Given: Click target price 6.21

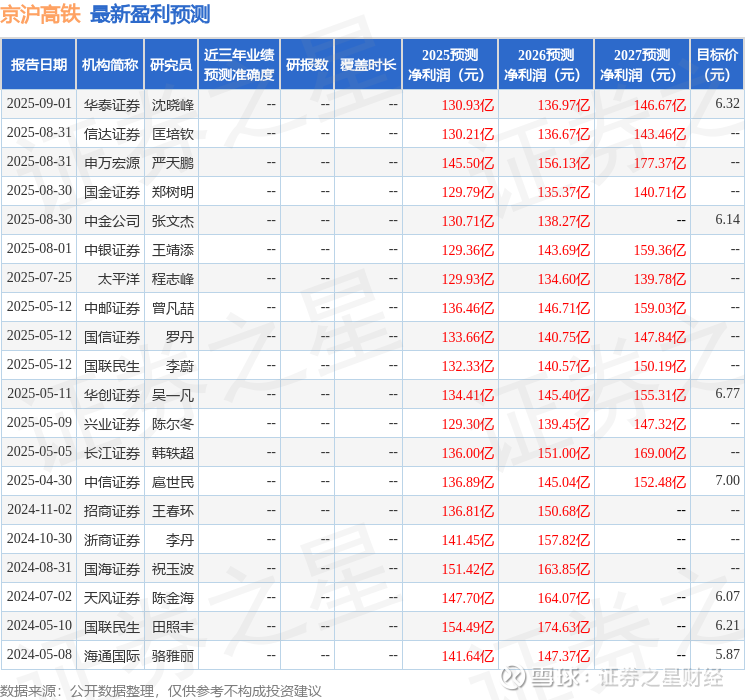Looking at the screenshot, I should pos(727,625).
